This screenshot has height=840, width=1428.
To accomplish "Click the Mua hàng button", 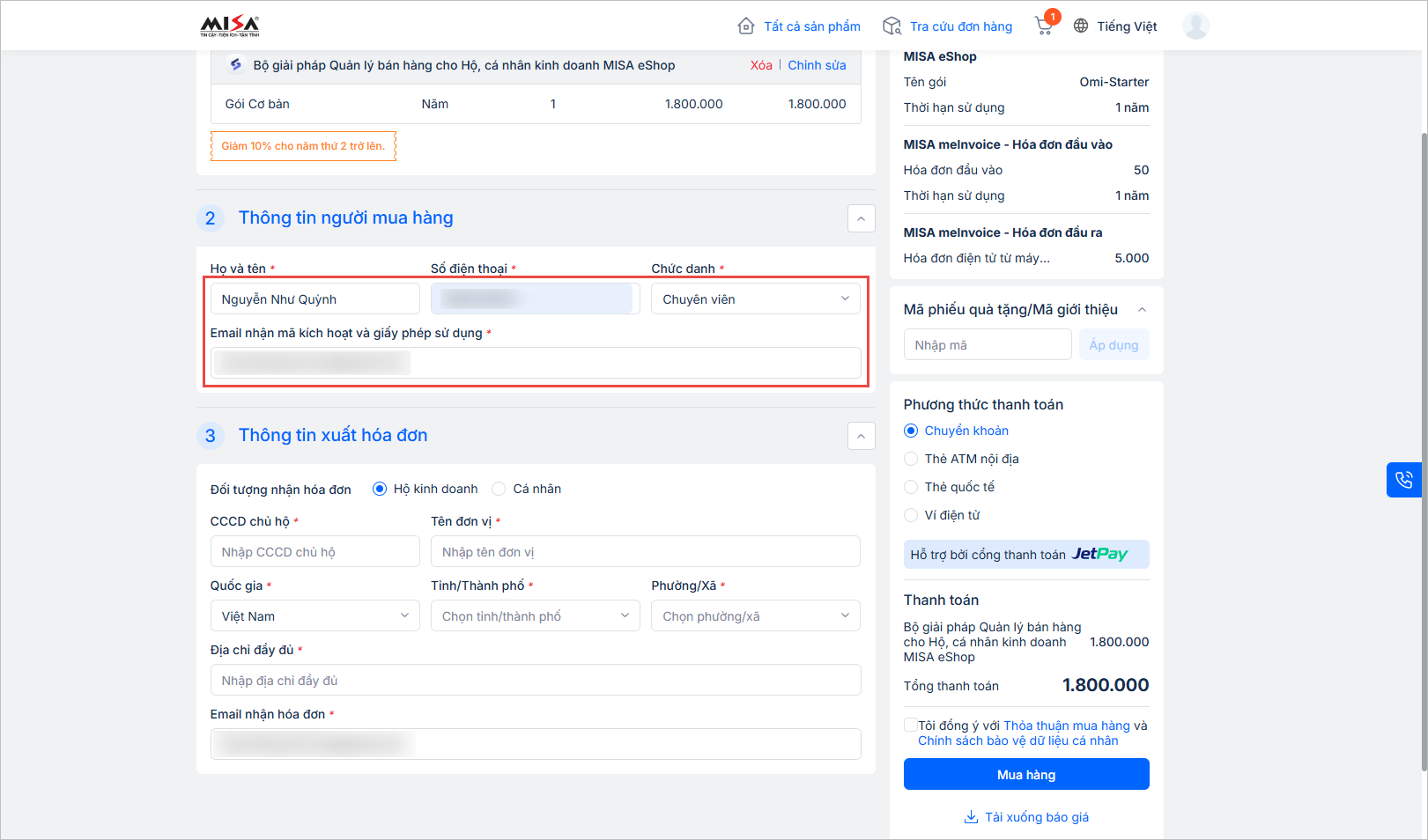I will point(1025,775).
